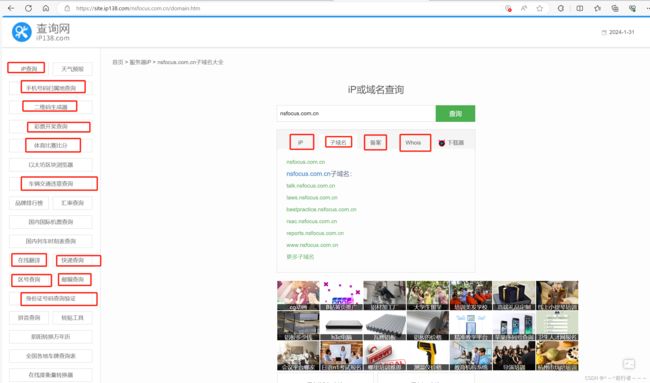Click the orange-robed monks ad thumbnail
The image size is (650, 383).
point(471,296)
